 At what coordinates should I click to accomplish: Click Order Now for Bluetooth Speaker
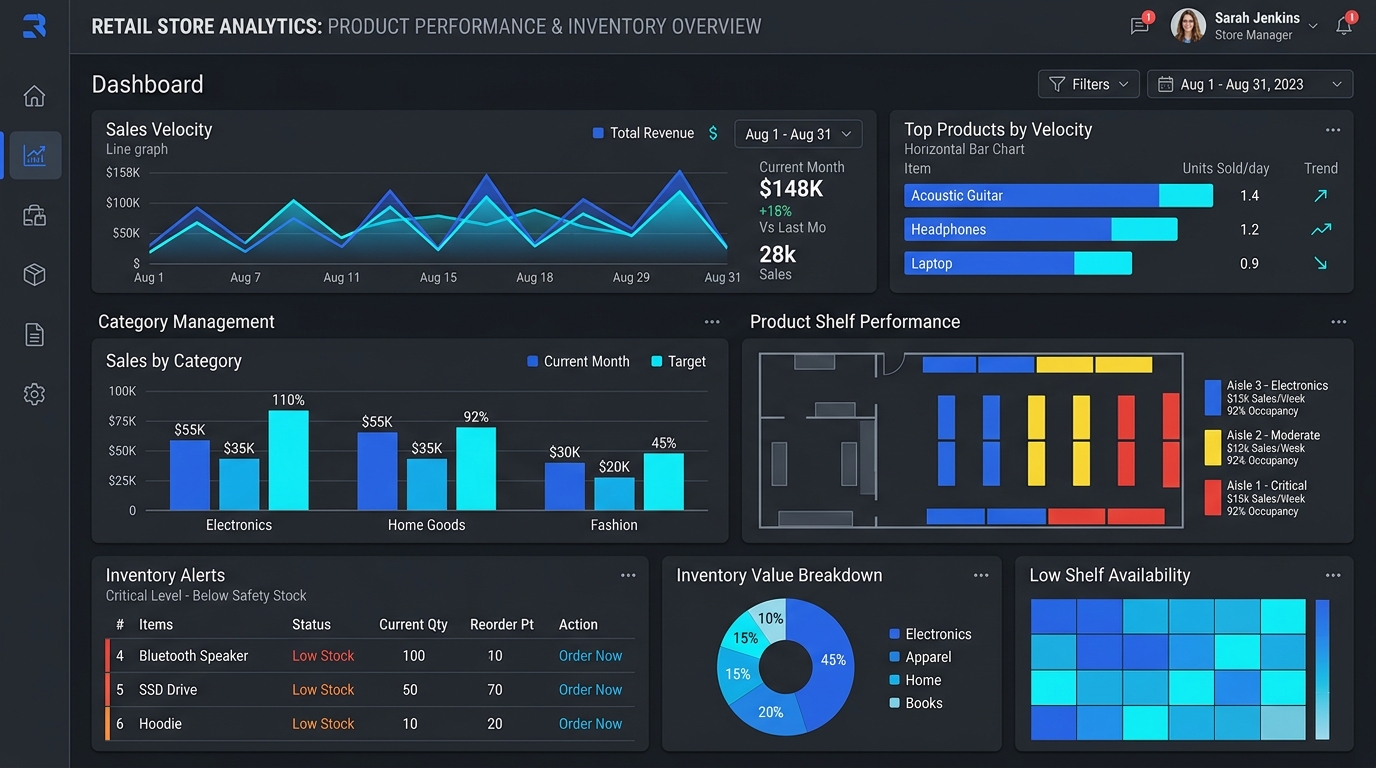590,656
